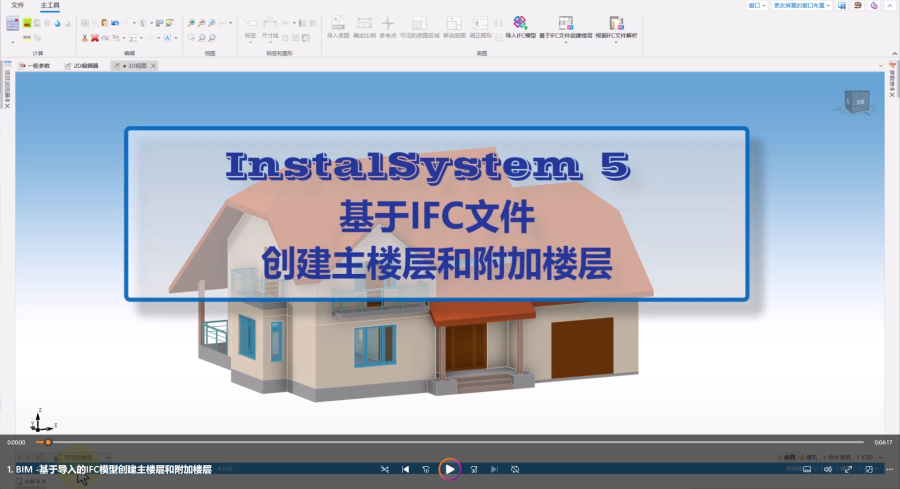Skip to the previous track
This screenshot has width=900, height=489.
pos(406,469)
